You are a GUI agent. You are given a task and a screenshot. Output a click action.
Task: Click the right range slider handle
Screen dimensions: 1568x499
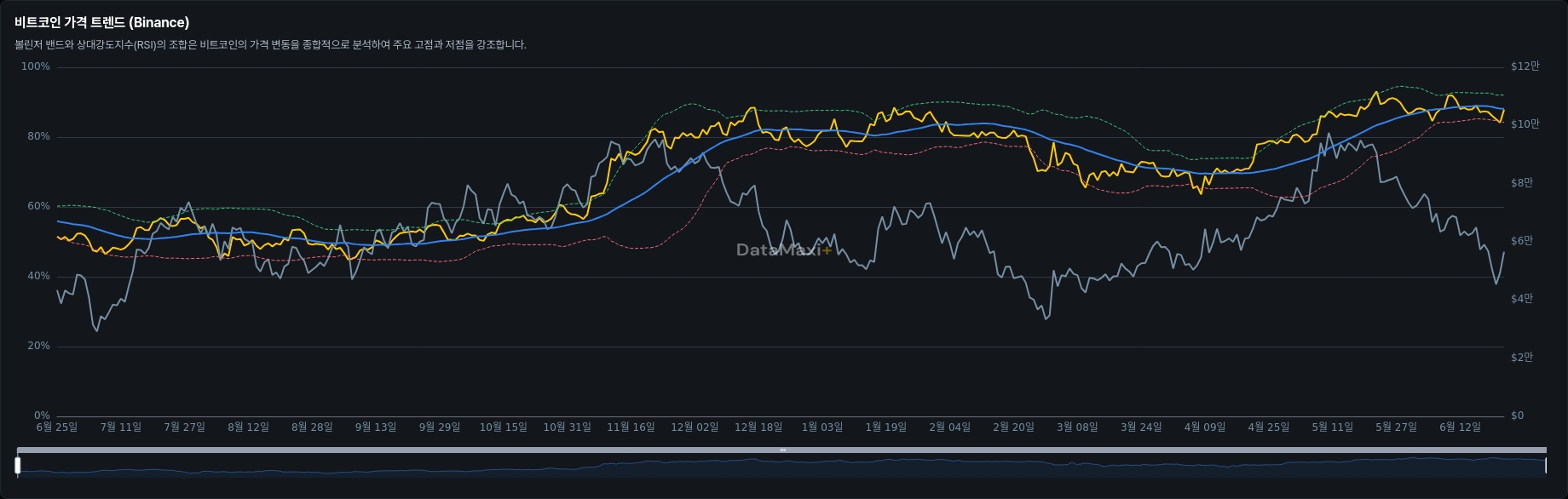(1545, 465)
